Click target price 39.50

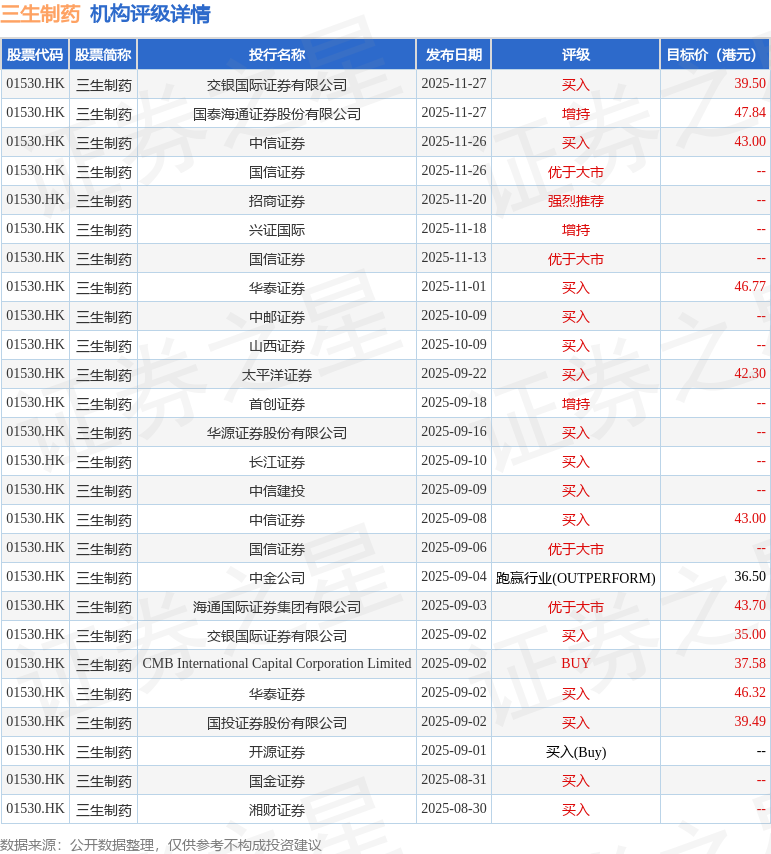click(750, 83)
